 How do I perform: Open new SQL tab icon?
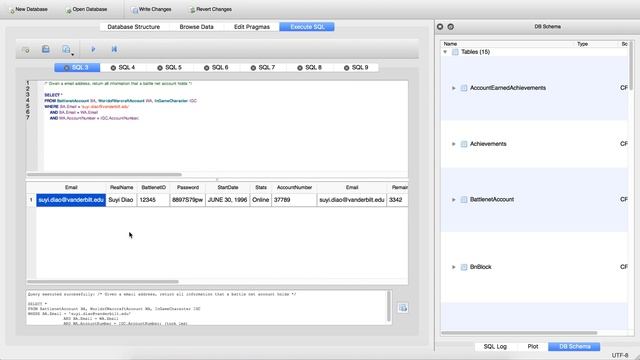(x=26, y=49)
